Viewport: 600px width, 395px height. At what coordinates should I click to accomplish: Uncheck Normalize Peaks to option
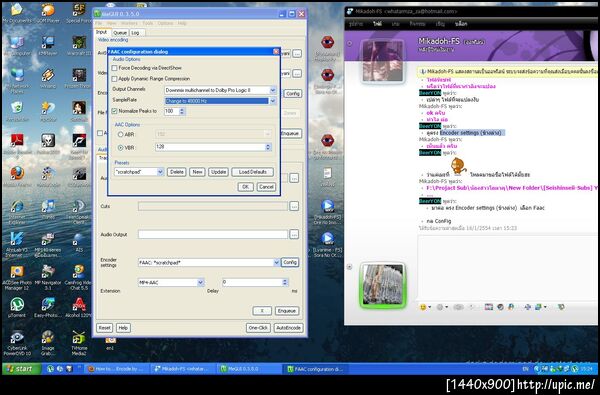114,111
